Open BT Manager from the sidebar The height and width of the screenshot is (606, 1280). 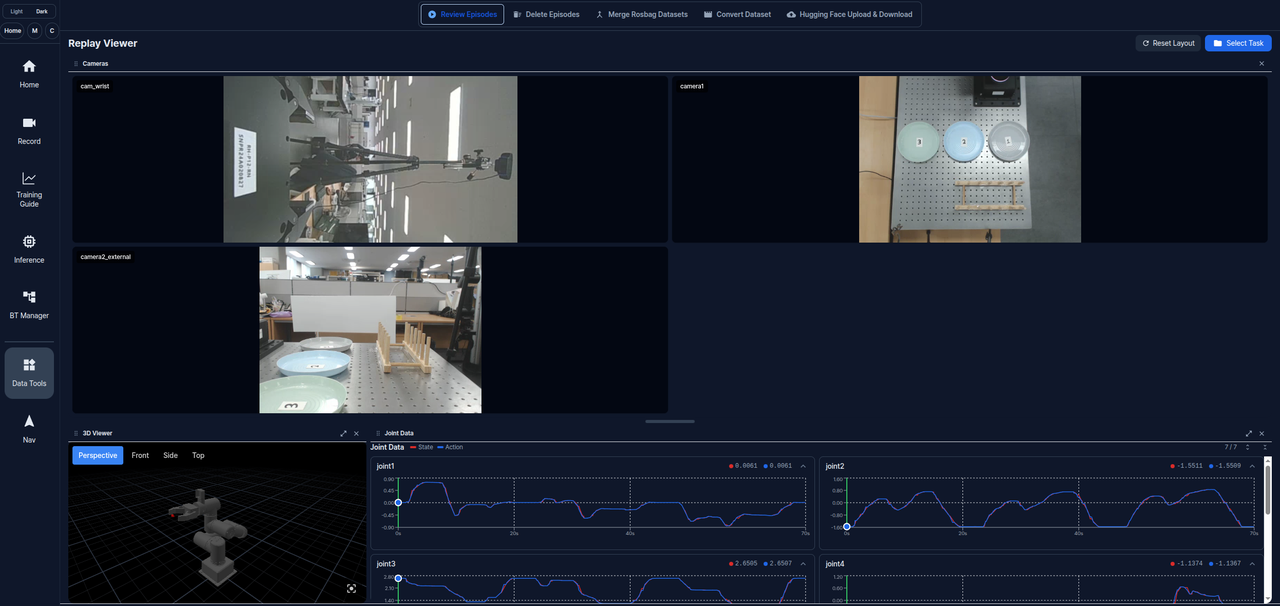29,305
